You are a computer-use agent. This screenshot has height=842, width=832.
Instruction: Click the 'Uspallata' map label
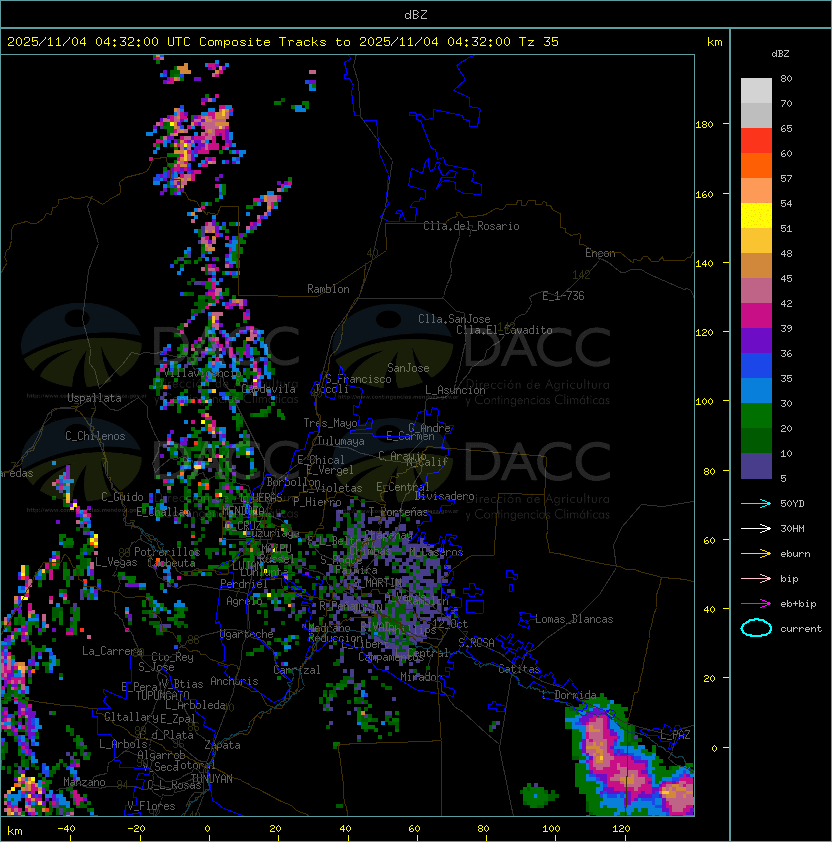click(94, 398)
